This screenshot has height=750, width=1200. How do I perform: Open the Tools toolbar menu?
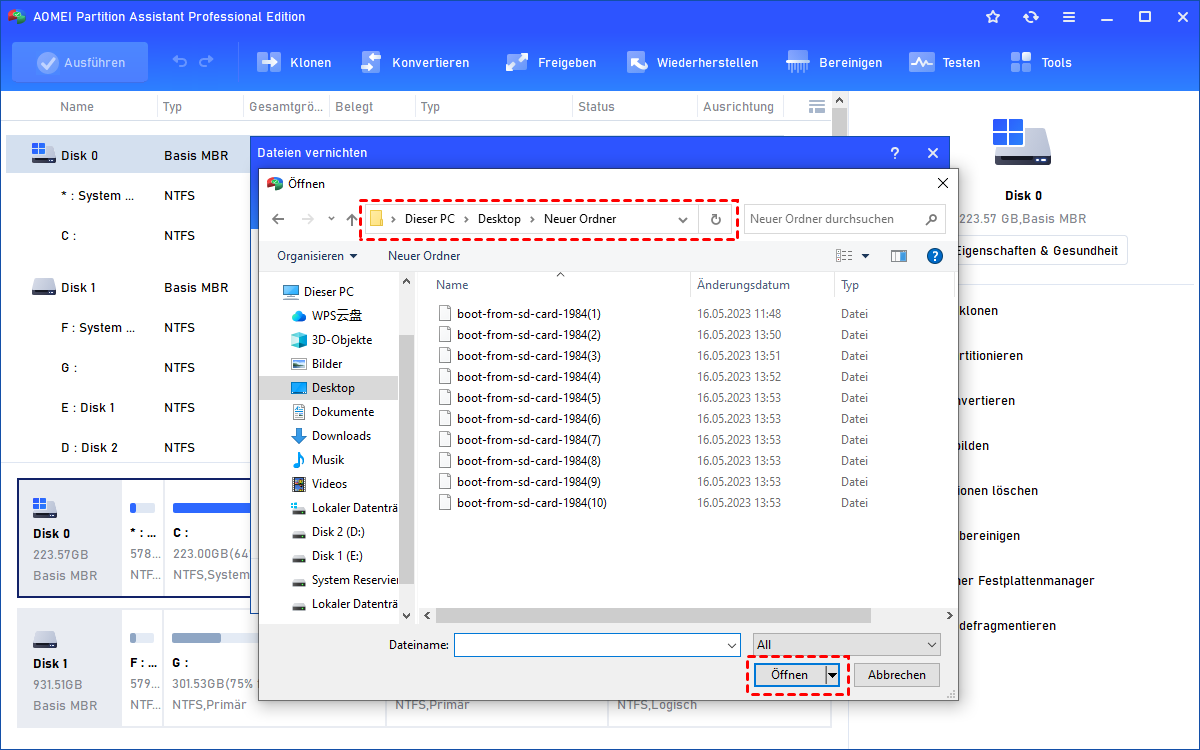1040,62
